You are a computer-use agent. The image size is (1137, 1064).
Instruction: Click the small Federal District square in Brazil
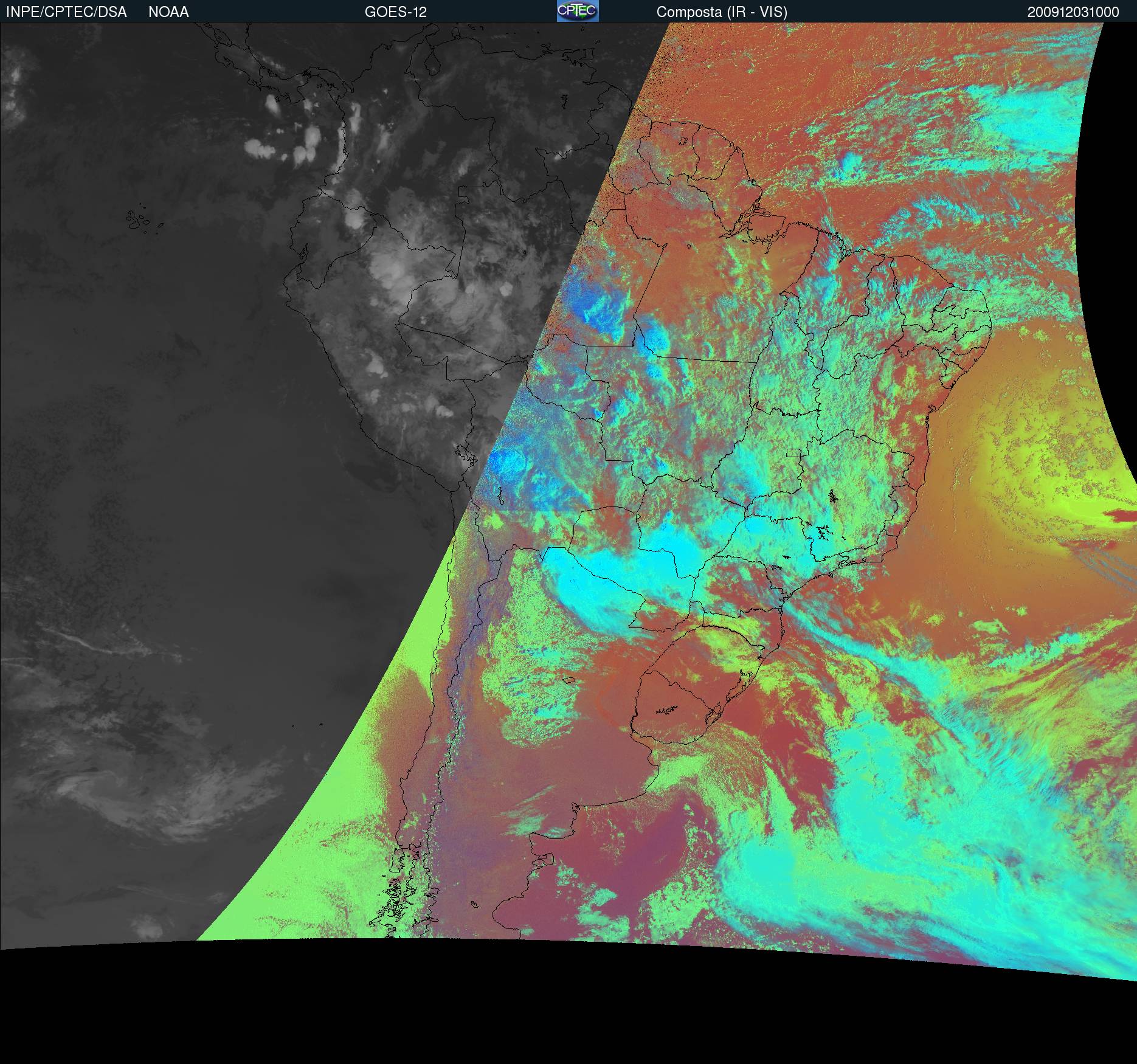(793, 453)
